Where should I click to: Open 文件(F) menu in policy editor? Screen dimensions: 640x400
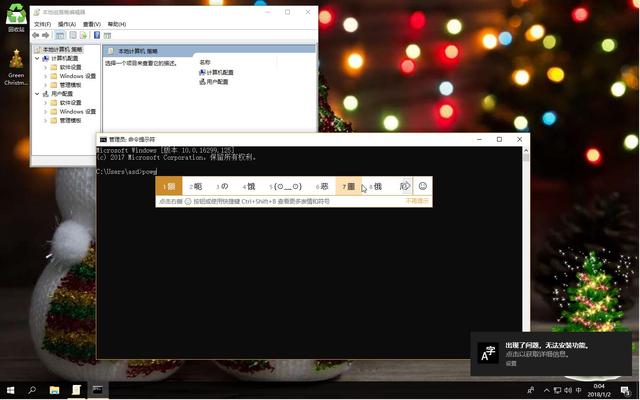point(42,24)
